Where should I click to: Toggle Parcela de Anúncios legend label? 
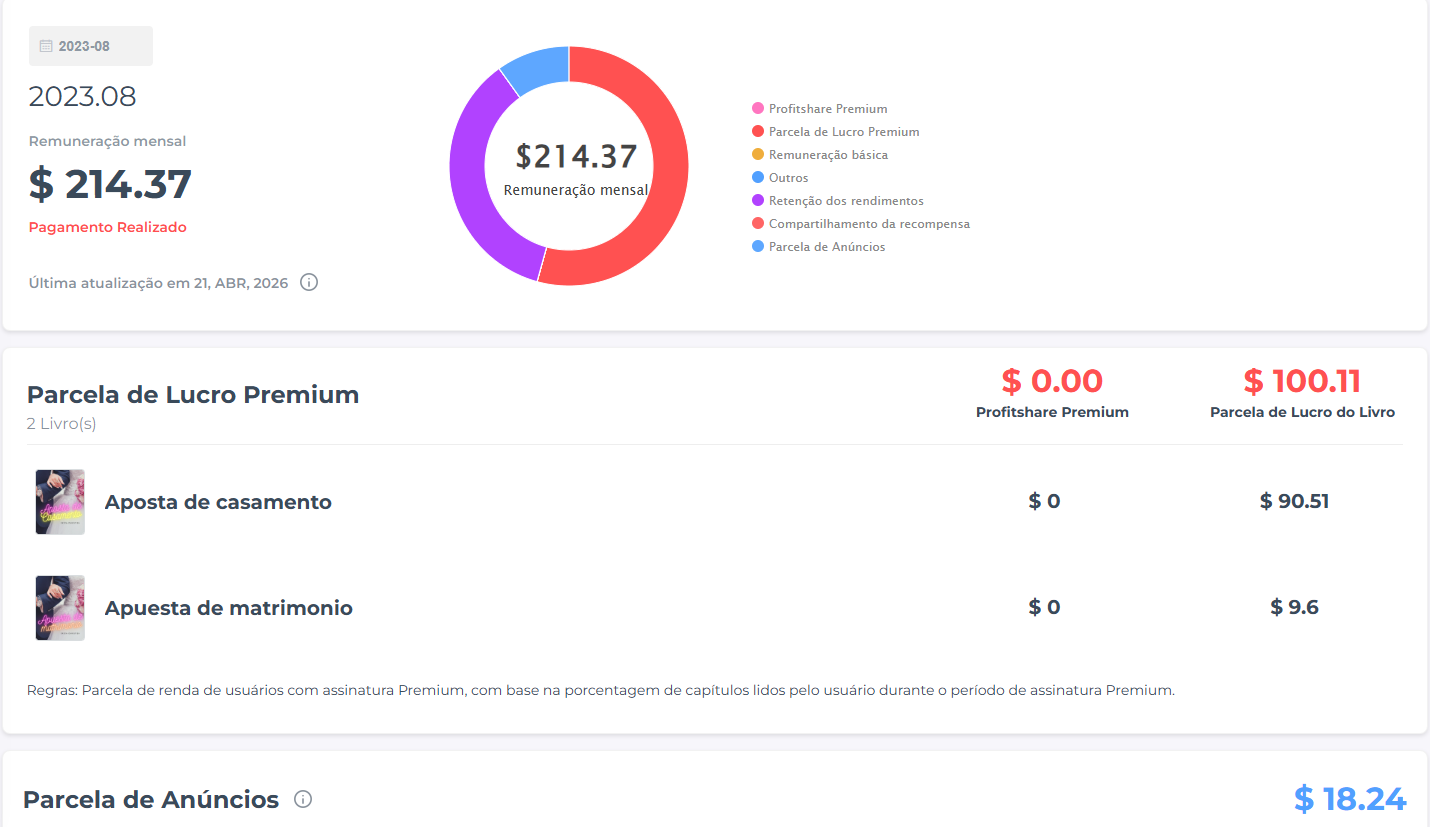point(826,247)
